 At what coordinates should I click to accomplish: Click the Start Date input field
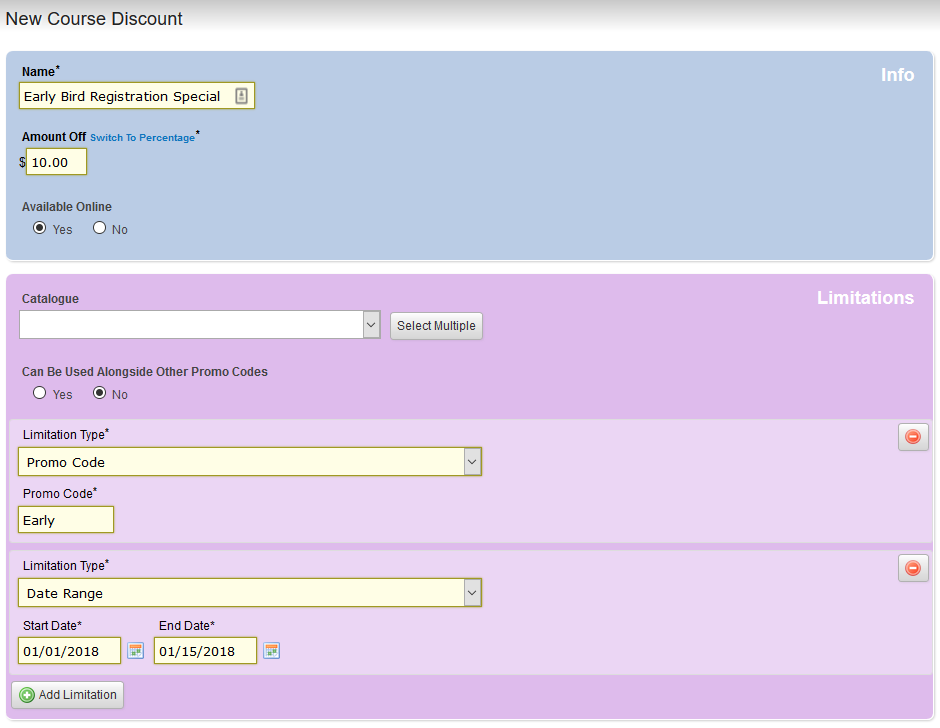[x=69, y=651]
